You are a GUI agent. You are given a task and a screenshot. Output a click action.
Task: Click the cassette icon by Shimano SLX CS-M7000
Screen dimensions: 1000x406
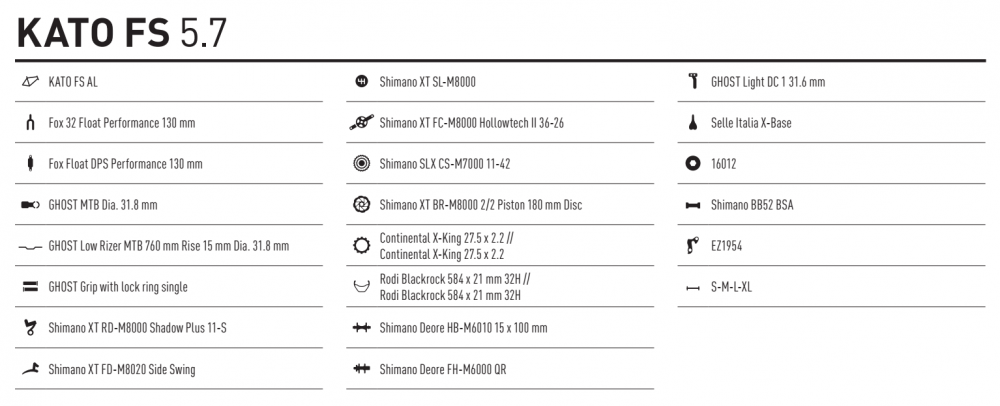362,164
